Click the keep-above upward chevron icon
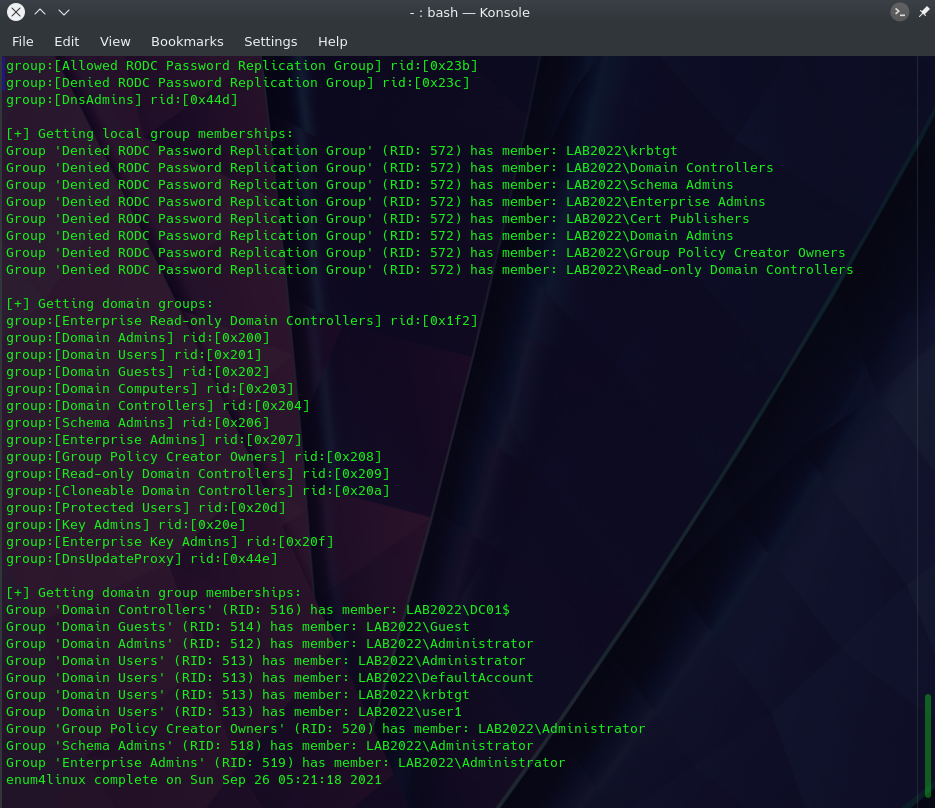This screenshot has height=808, width=935. point(40,12)
